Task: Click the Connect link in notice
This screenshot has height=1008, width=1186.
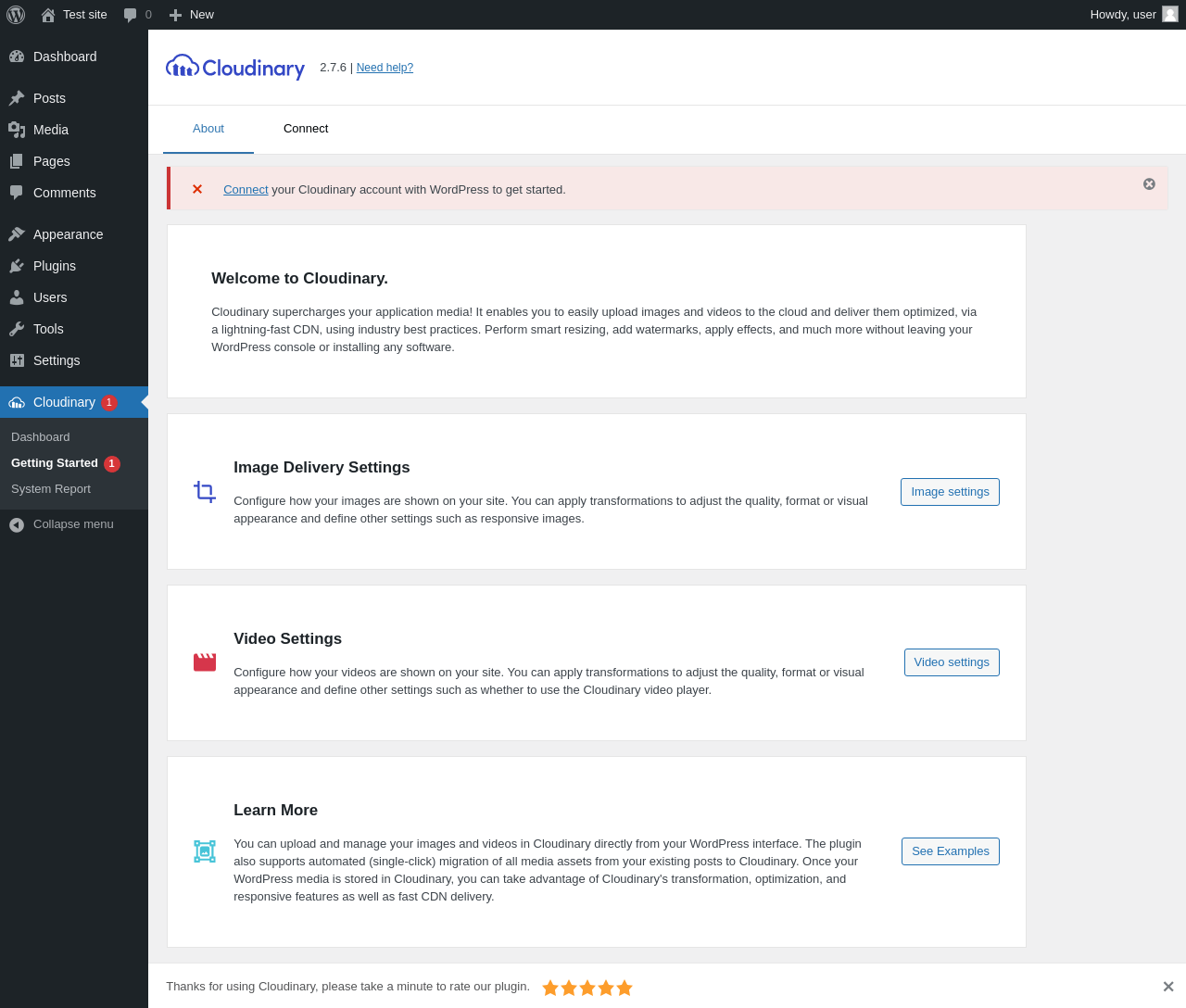Action: pyautogui.click(x=246, y=190)
